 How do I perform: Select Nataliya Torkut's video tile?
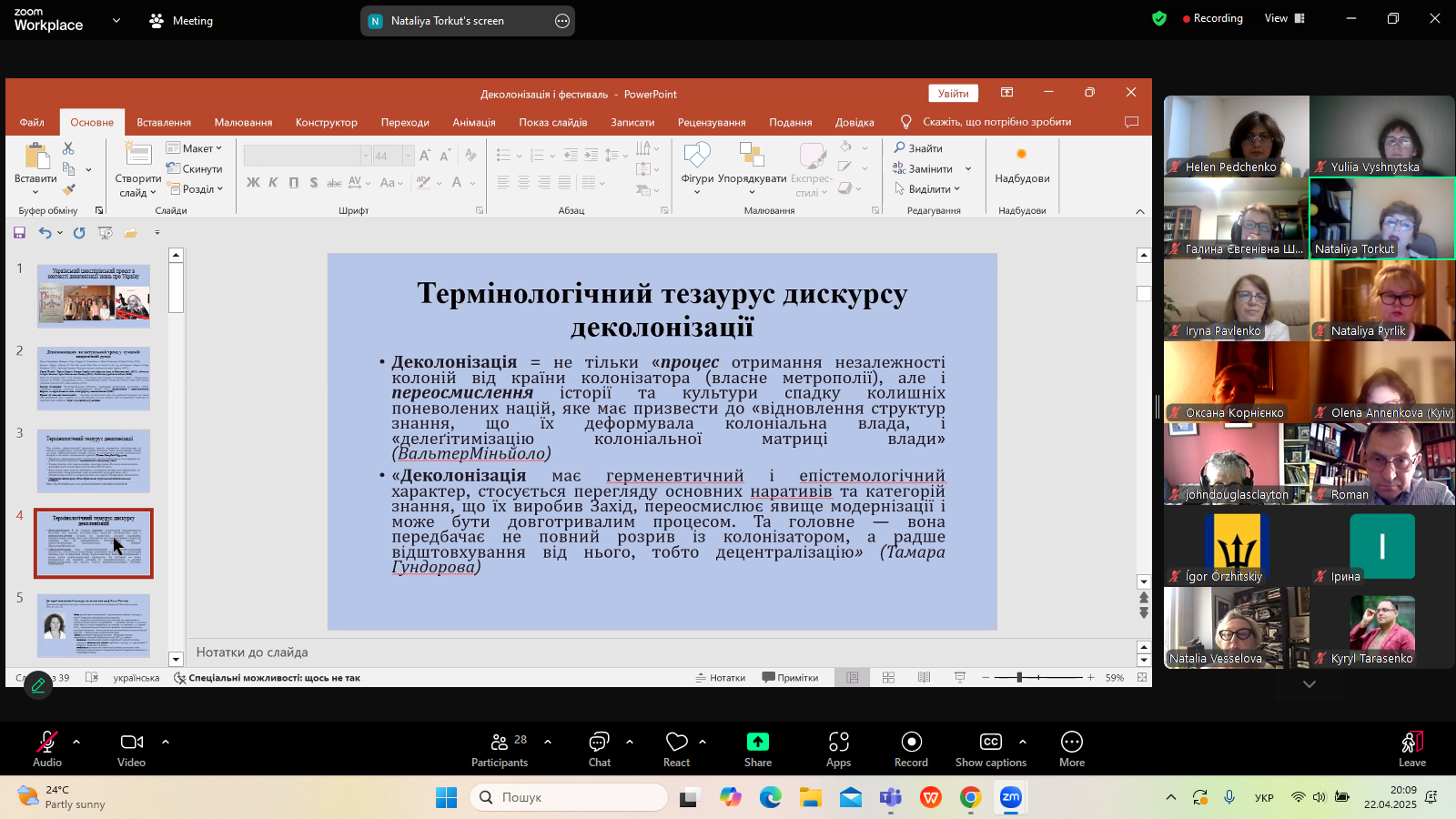[1381, 218]
